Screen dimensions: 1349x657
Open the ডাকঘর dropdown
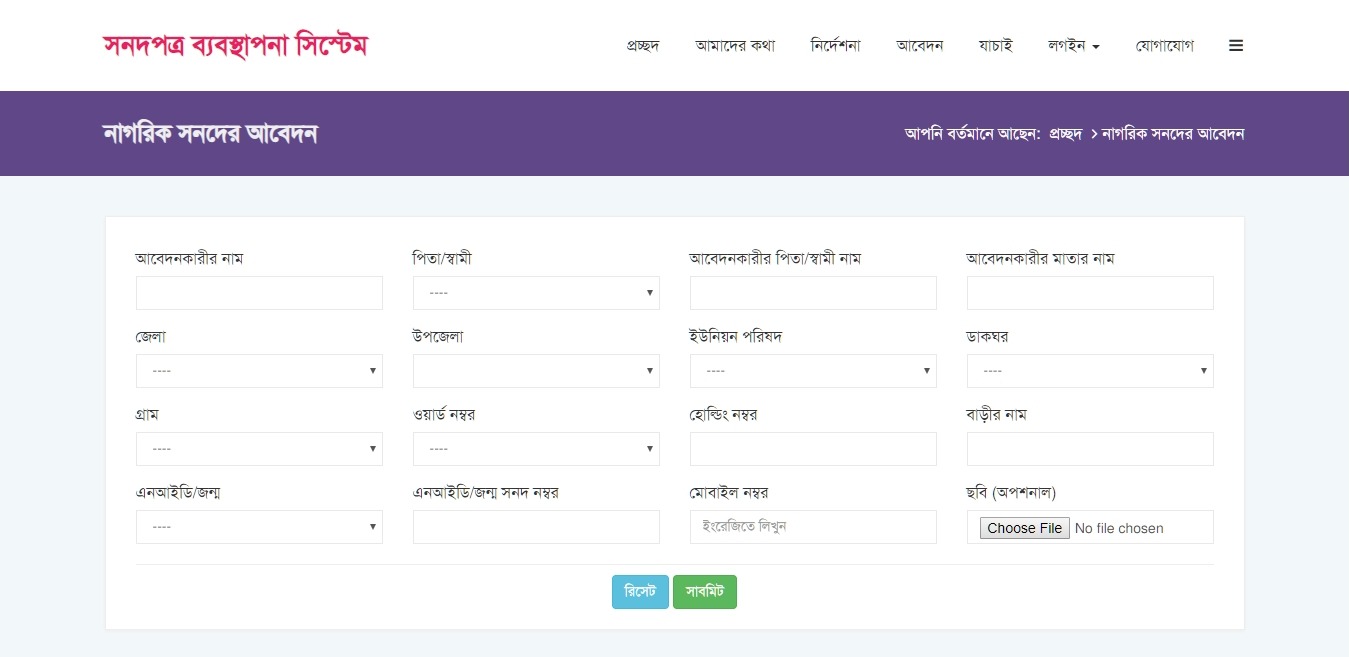pos(1090,371)
